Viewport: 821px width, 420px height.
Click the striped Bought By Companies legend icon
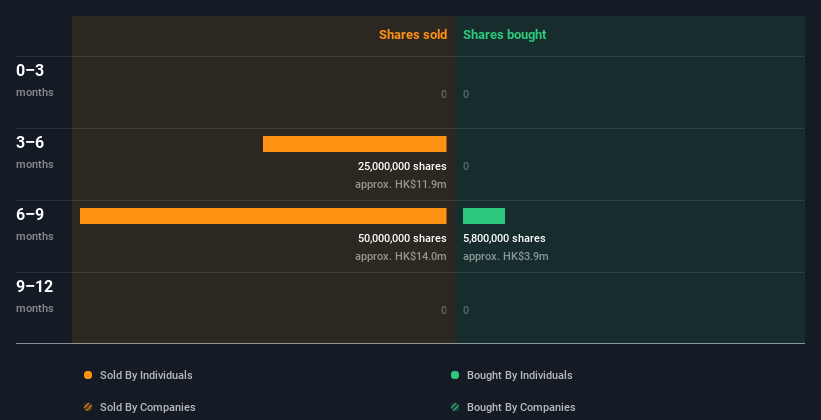point(455,407)
